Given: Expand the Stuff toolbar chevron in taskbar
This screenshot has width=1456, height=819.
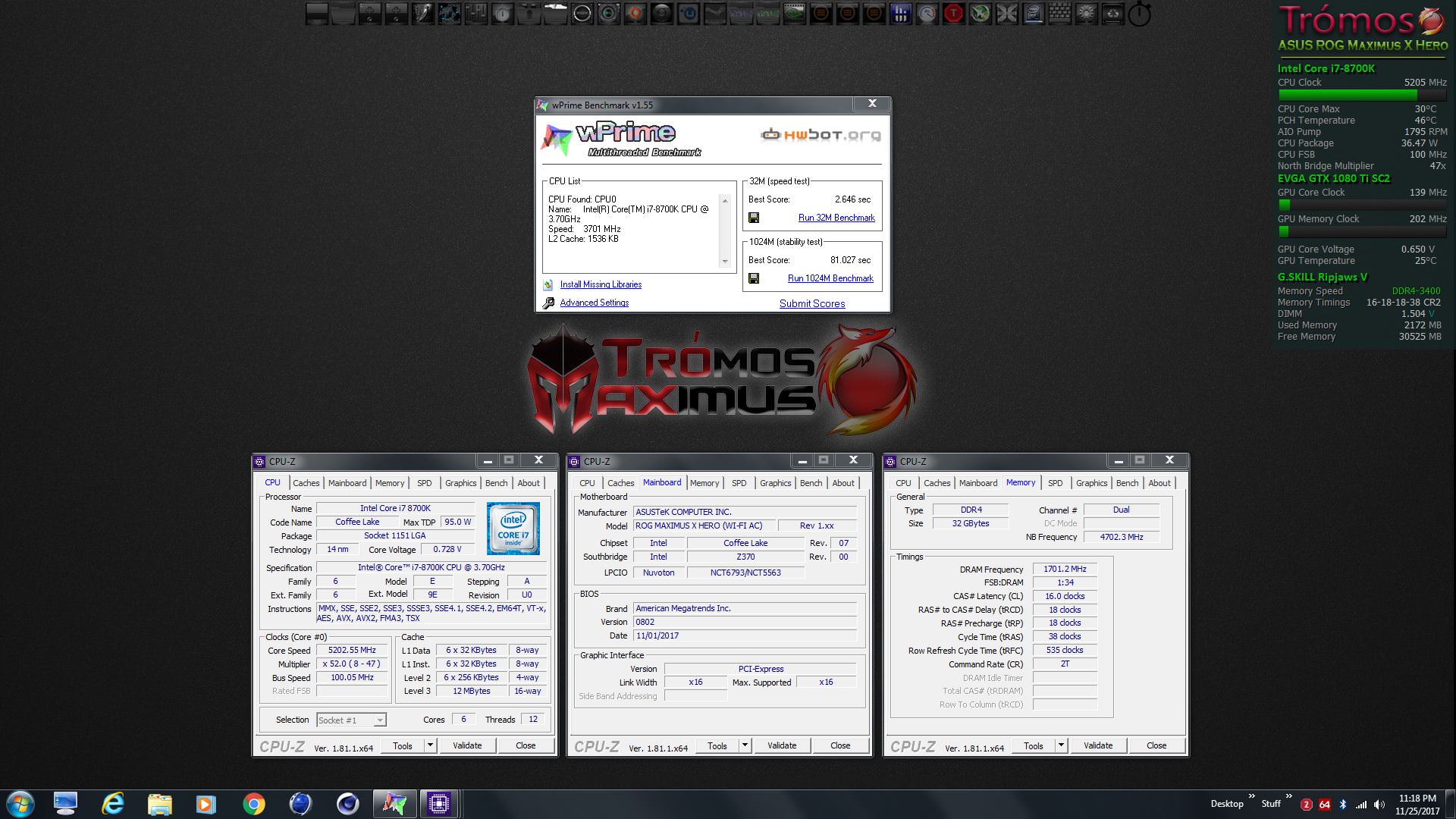Looking at the screenshot, I should [1288, 797].
